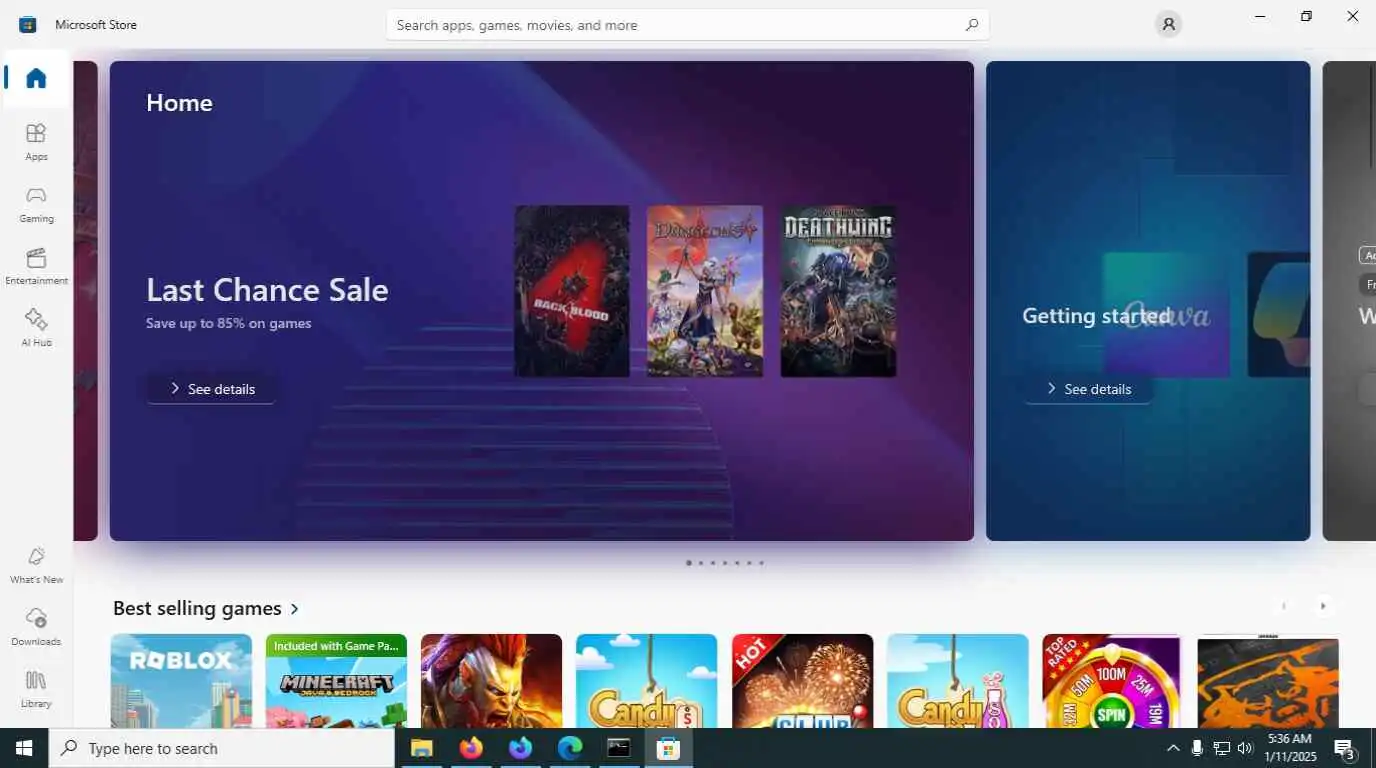
Task: Open the Roblox game tile
Action: pyautogui.click(x=181, y=681)
